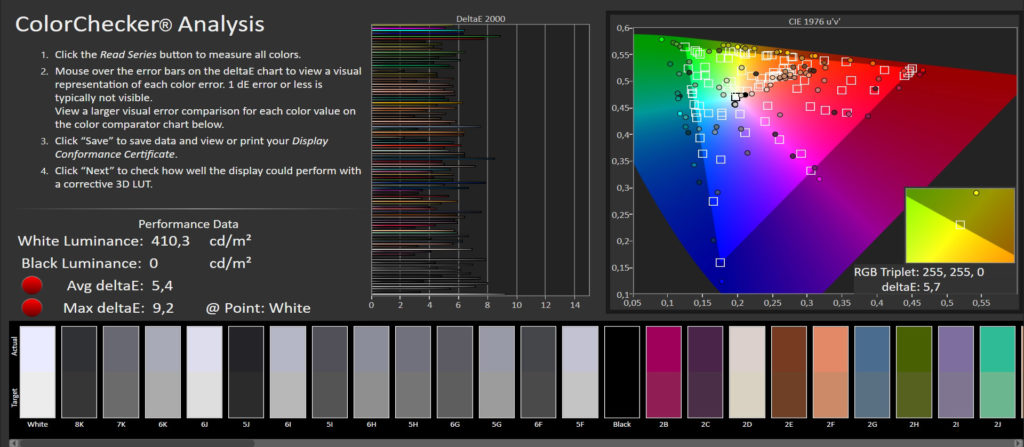Pick the 2F salmon orange swatch
1024x447 pixels.
(830, 372)
